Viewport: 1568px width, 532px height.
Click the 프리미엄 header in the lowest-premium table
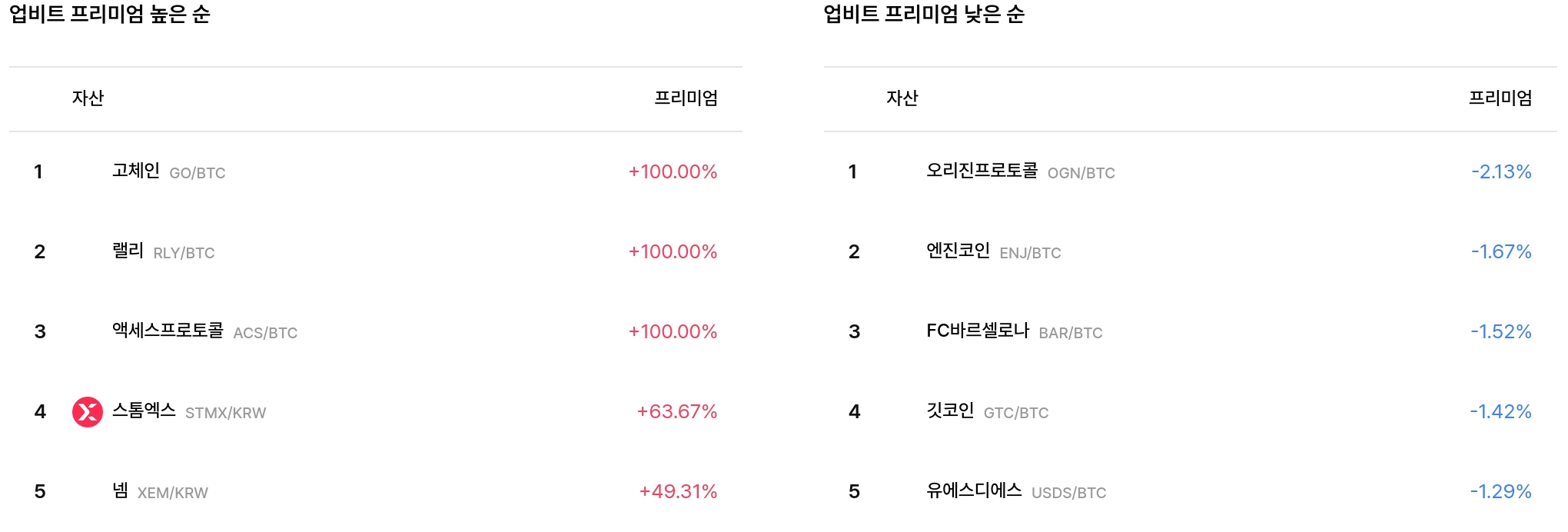pos(1500,98)
